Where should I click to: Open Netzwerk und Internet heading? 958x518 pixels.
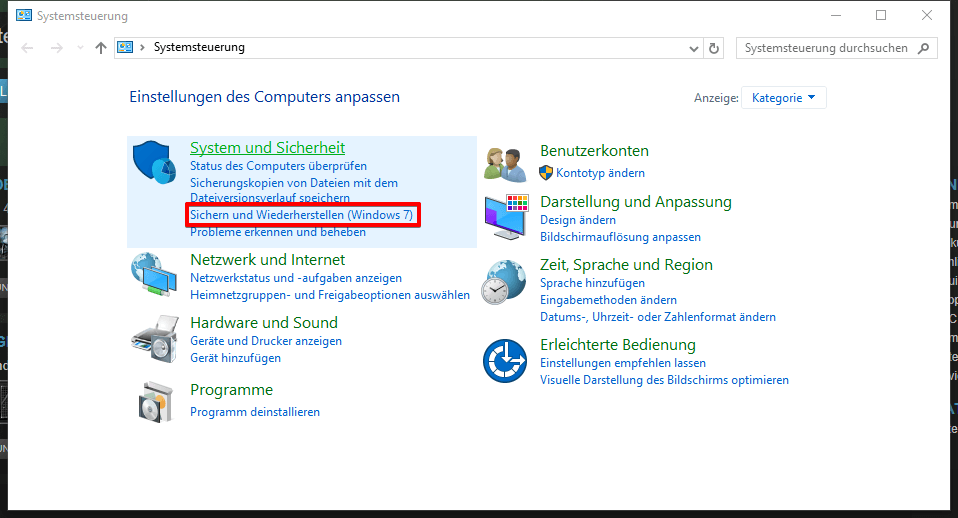268,260
